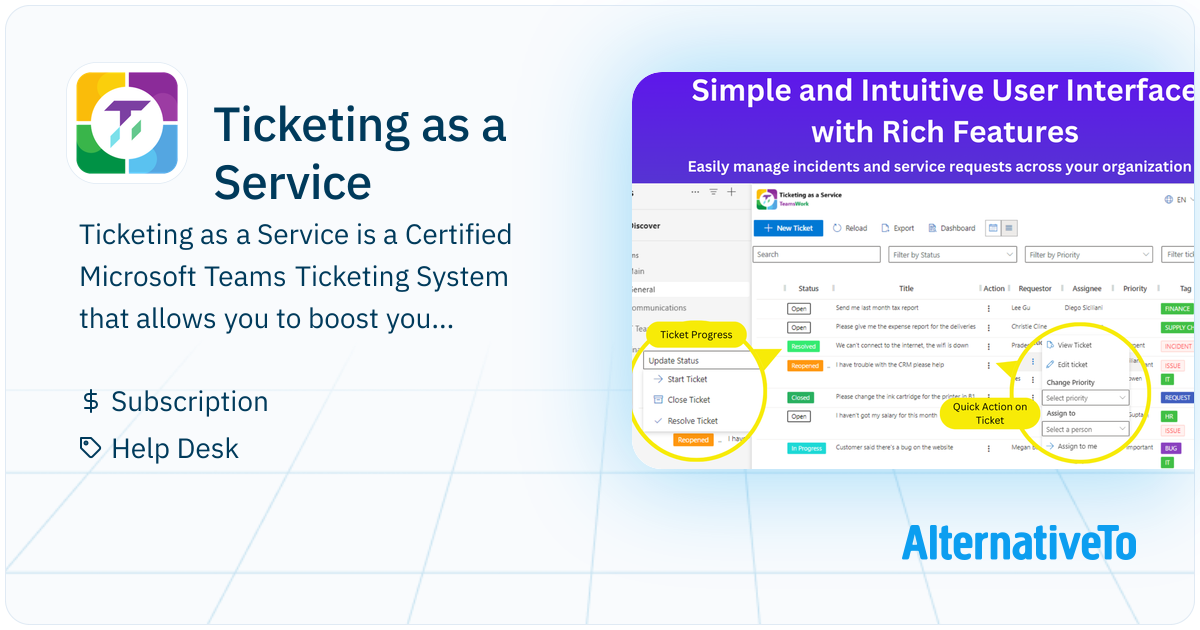Select Edit ticket in quick action menu
The image size is (1200, 630).
coord(1067,365)
